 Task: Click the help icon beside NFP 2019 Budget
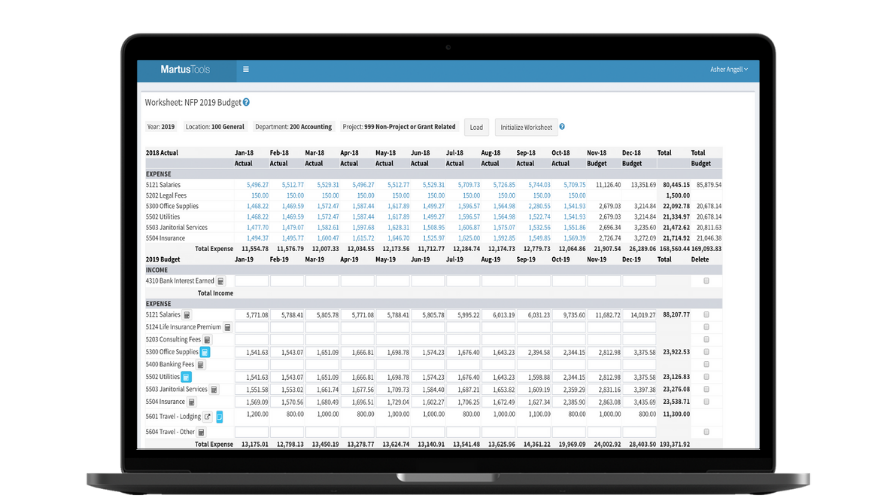[246, 102]
